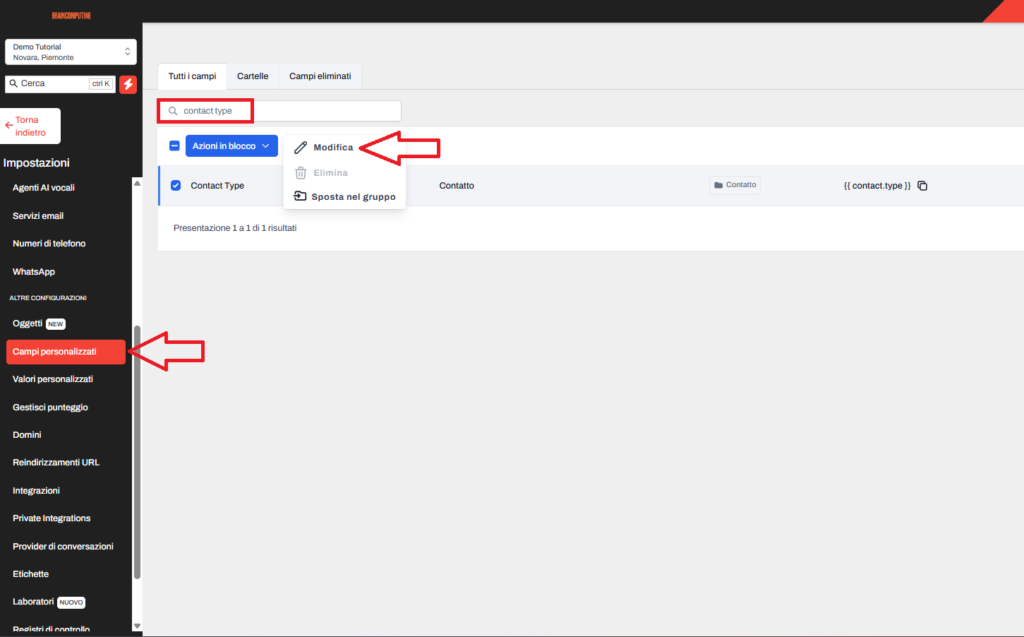Click the Contatto folder badge
This screenshot has width=1024, height=637.
tap(735, 185)
